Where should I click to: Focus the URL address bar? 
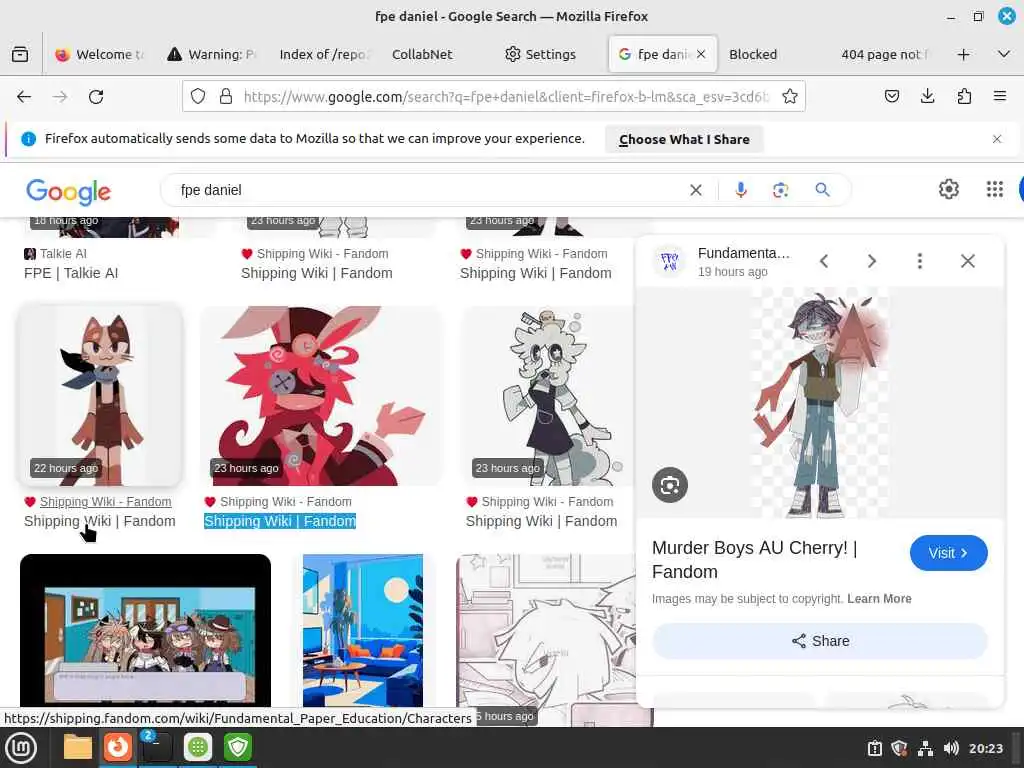pos(506,97)
